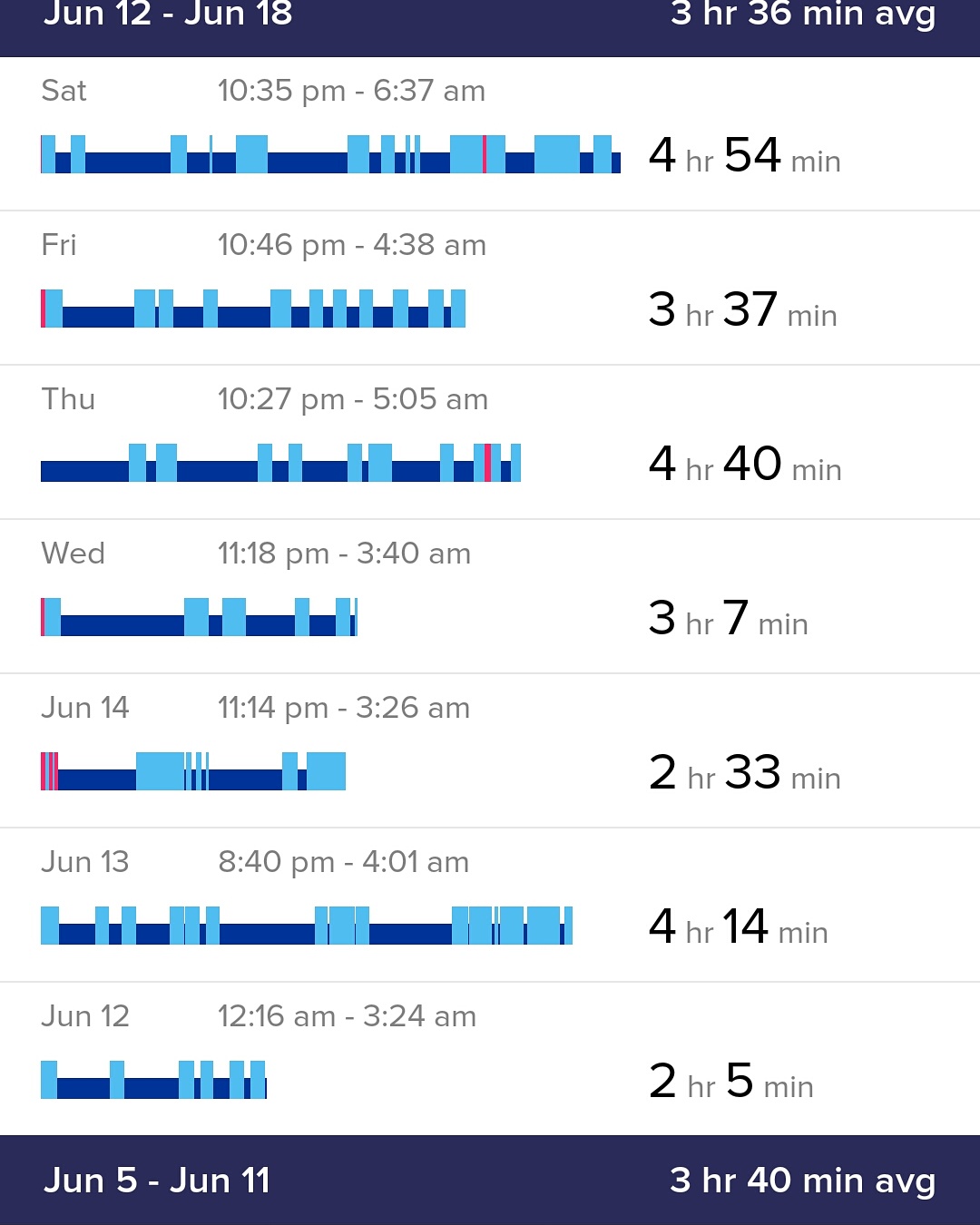Image resolution: width=980 pixels, height=1225 pixels.
Task: Select the 4 hr 40 min duration
Action: (744, 465)
